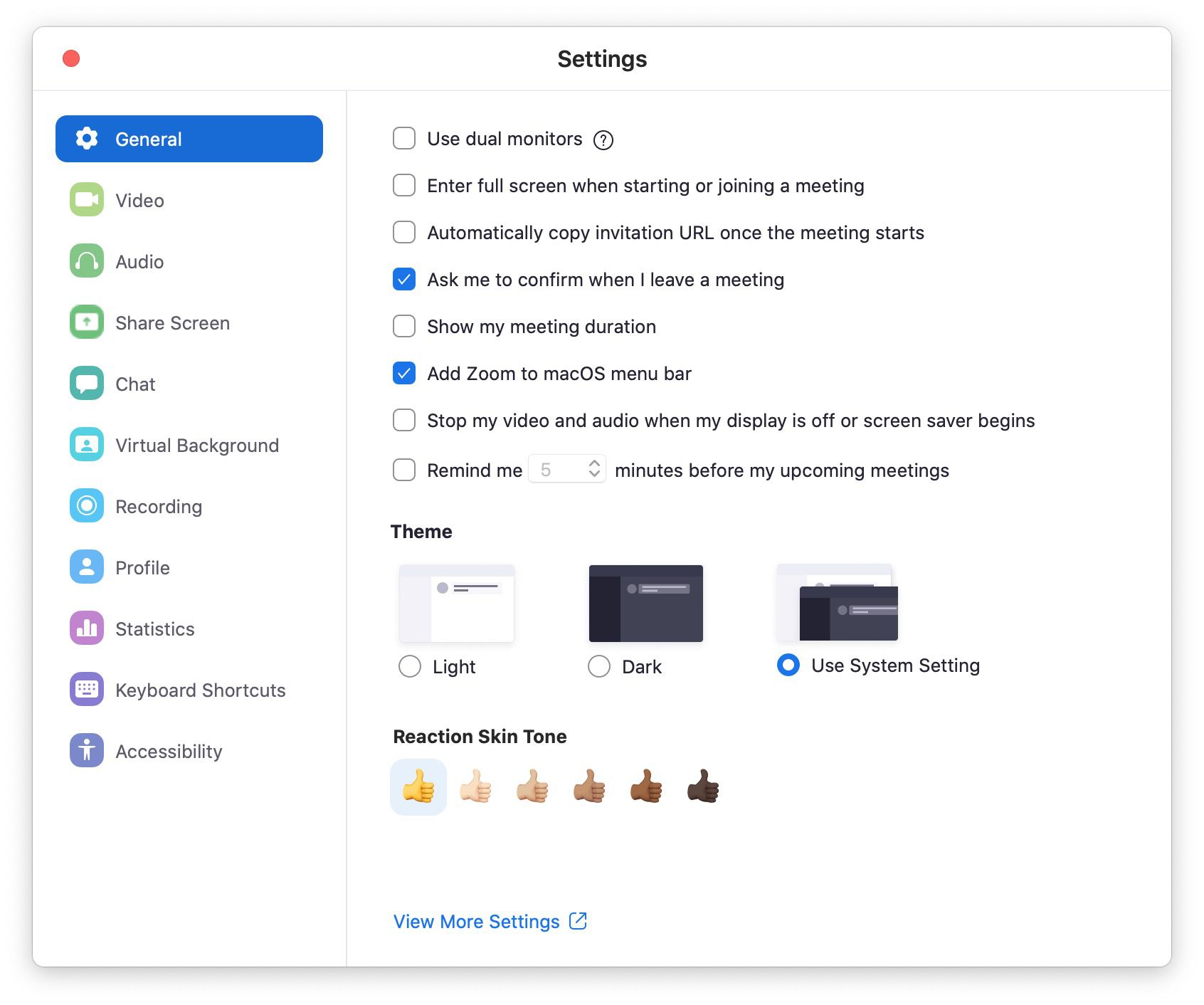The image size is (1204, 1005).
Task: Go to the Accessibility section
Action: (169, 752)
